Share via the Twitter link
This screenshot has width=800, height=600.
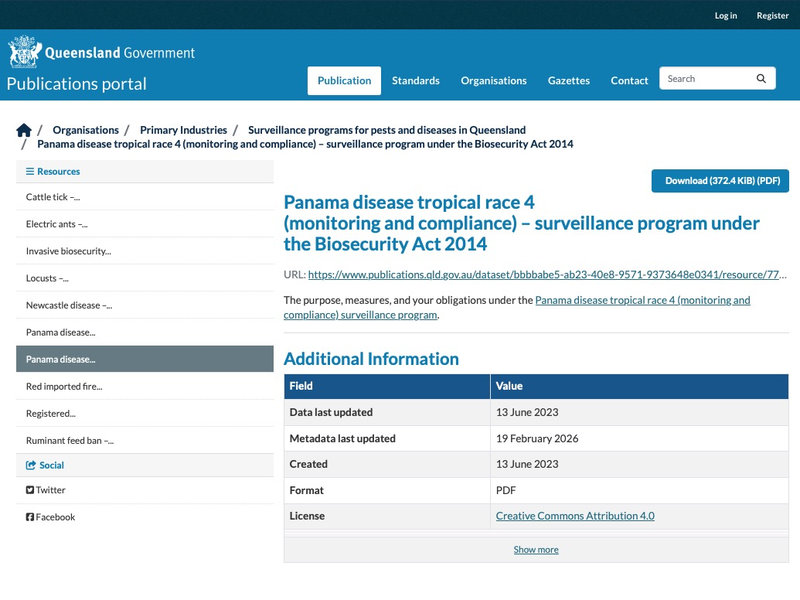pyautogui.click(x=51, y=490)
